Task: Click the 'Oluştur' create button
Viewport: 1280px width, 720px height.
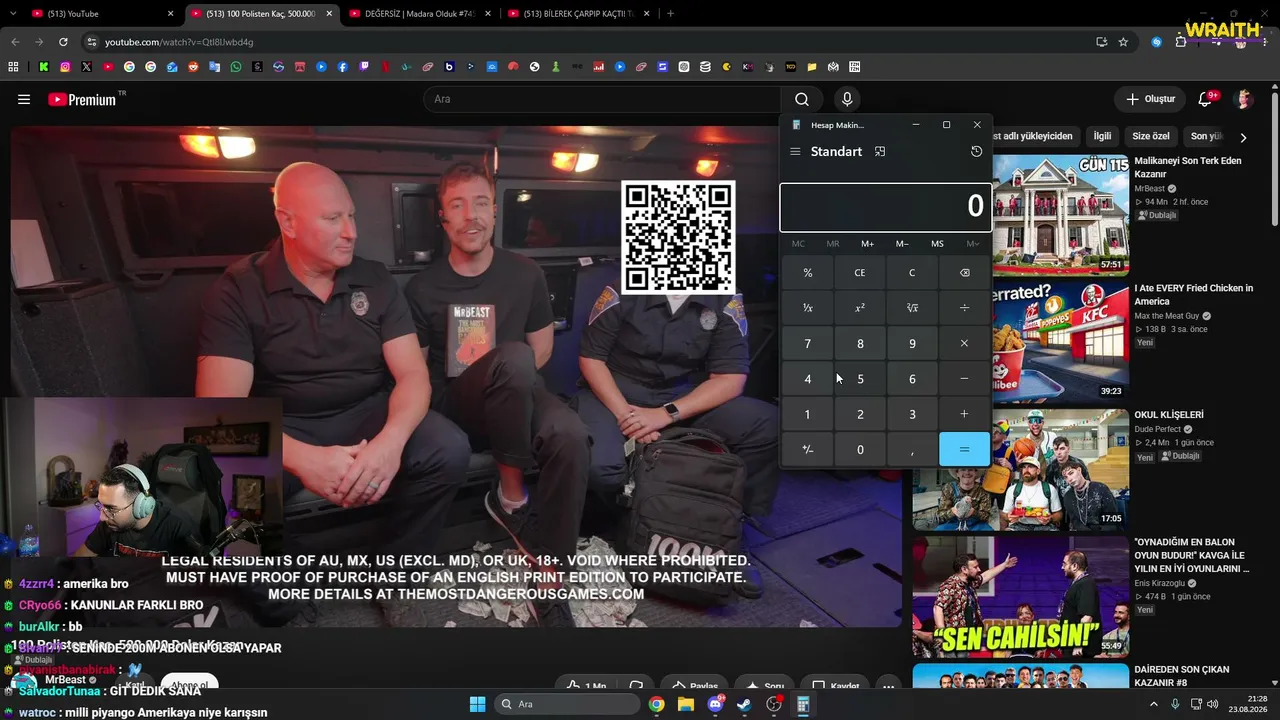Action: [1150, 99]
